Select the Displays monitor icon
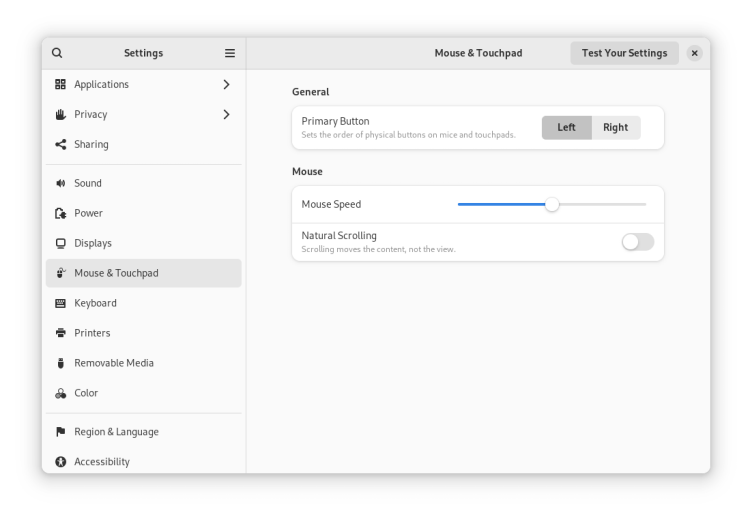This screenshot has height=519, width=752. (x=61, y=243)
